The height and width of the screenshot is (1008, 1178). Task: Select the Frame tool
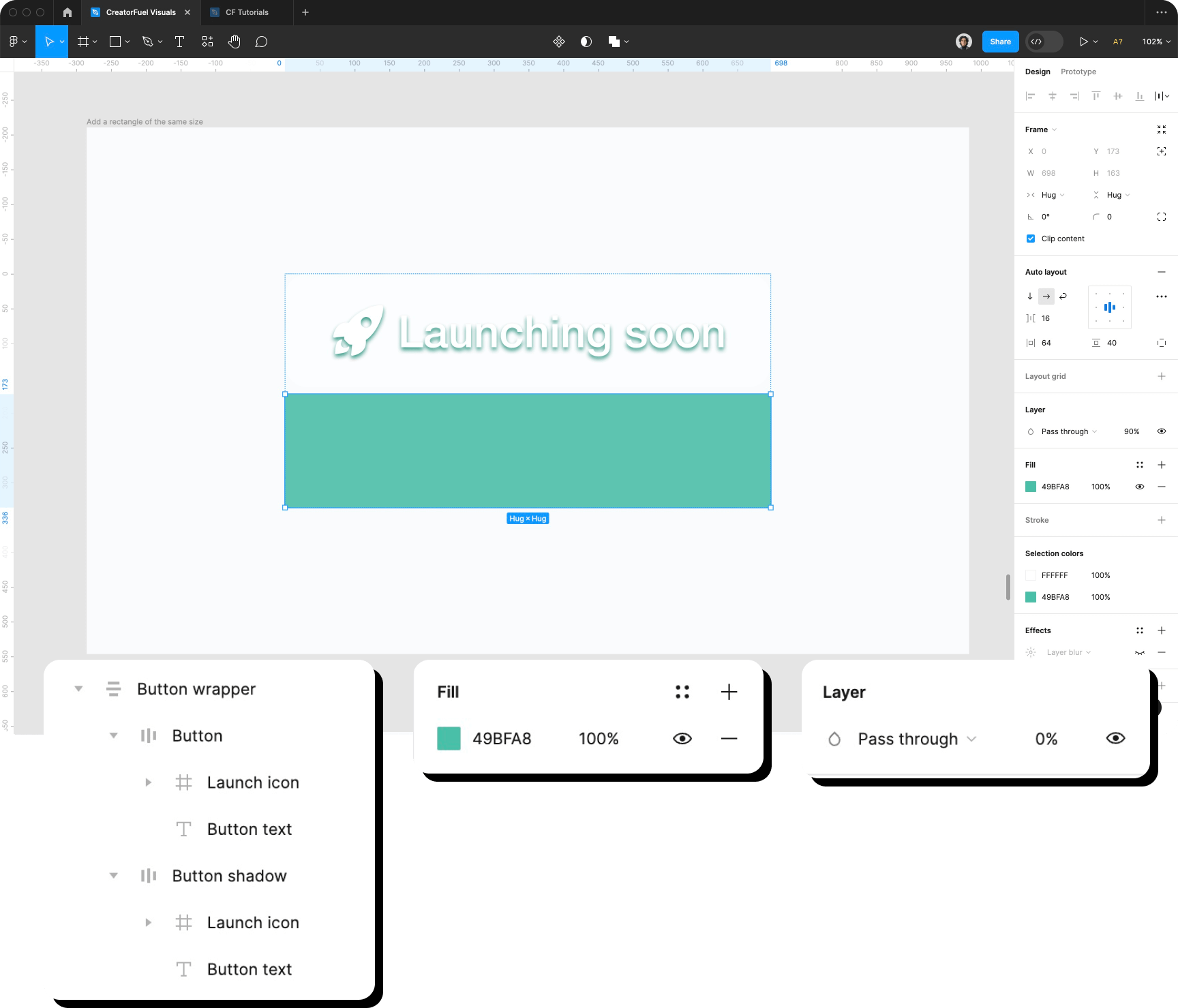coord(82,41)
